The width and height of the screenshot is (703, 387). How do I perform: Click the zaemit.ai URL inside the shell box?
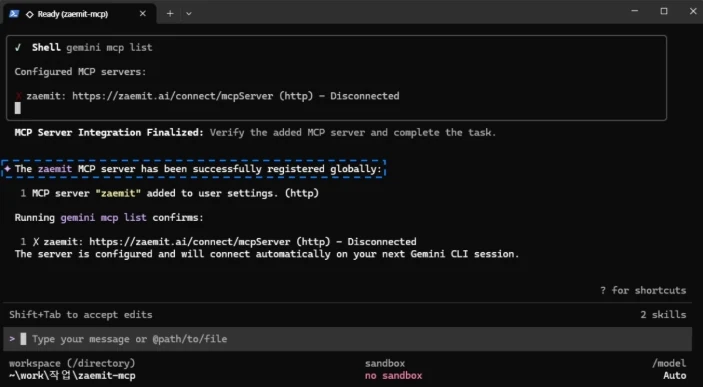click(173, 96)
